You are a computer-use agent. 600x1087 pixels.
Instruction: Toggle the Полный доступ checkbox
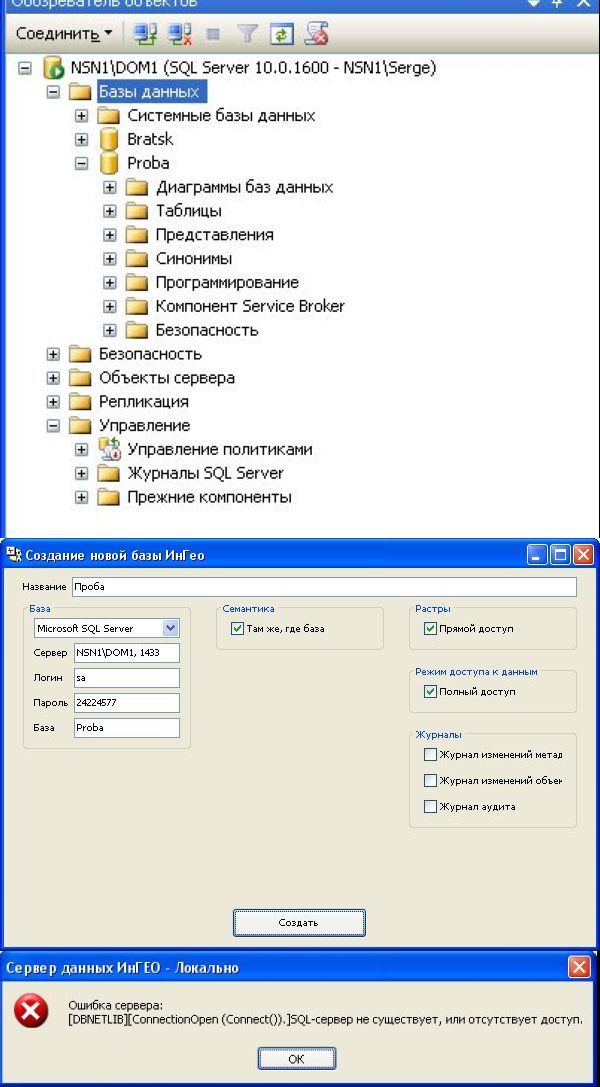430,692
